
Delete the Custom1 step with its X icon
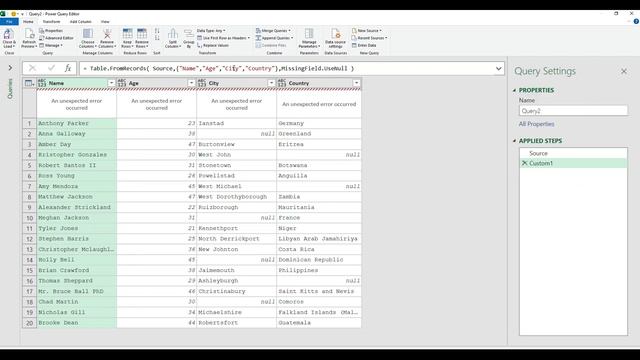(x=524, y=163)
